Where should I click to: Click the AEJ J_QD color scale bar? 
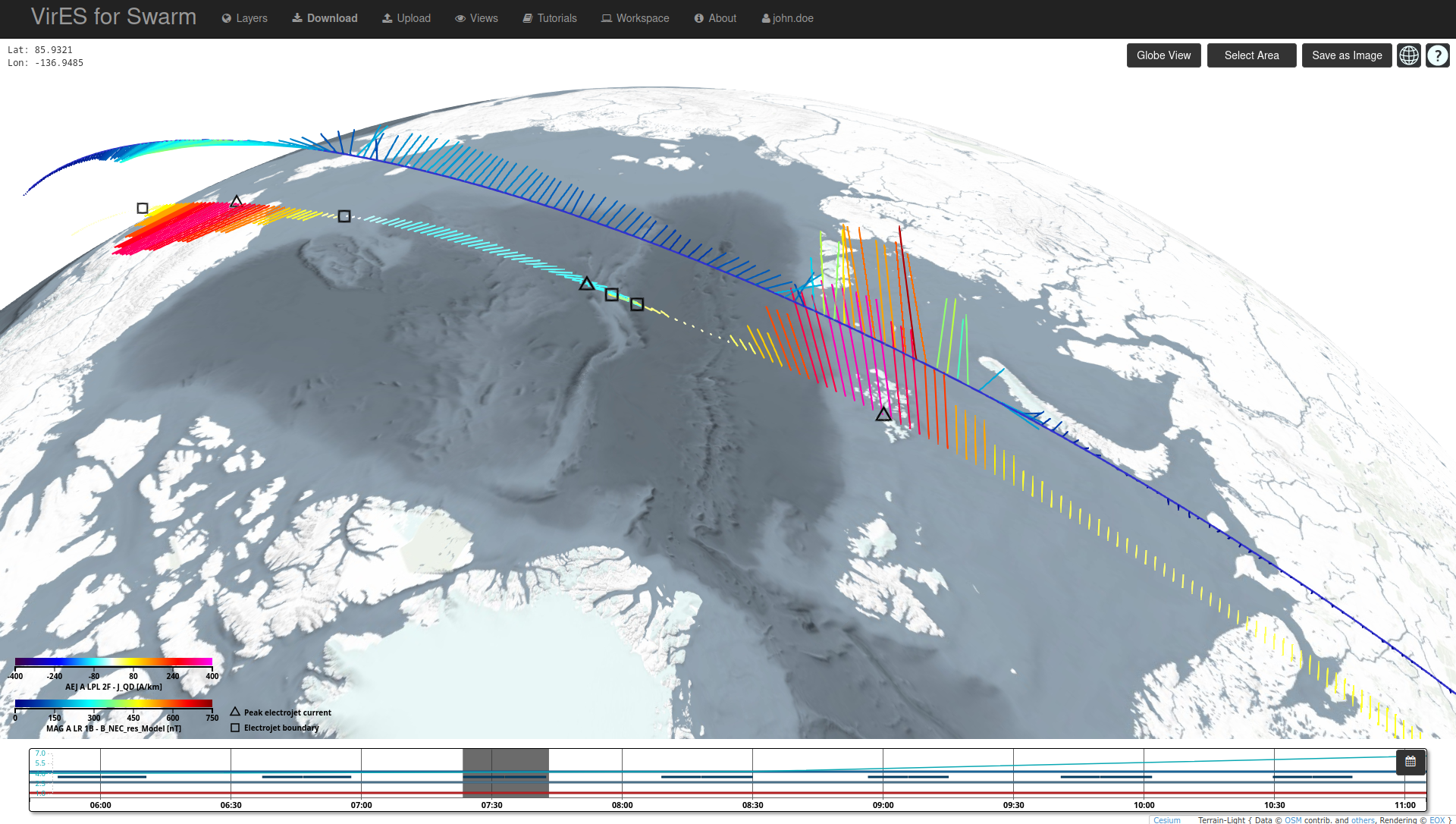tap(114, 662)
